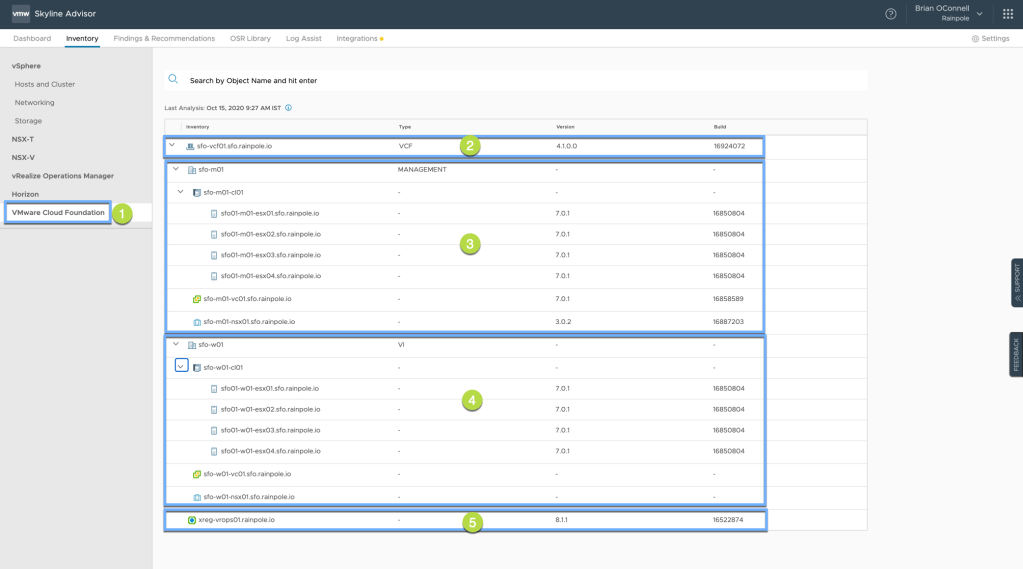Click the search magnifier icon

coord(173,79)
